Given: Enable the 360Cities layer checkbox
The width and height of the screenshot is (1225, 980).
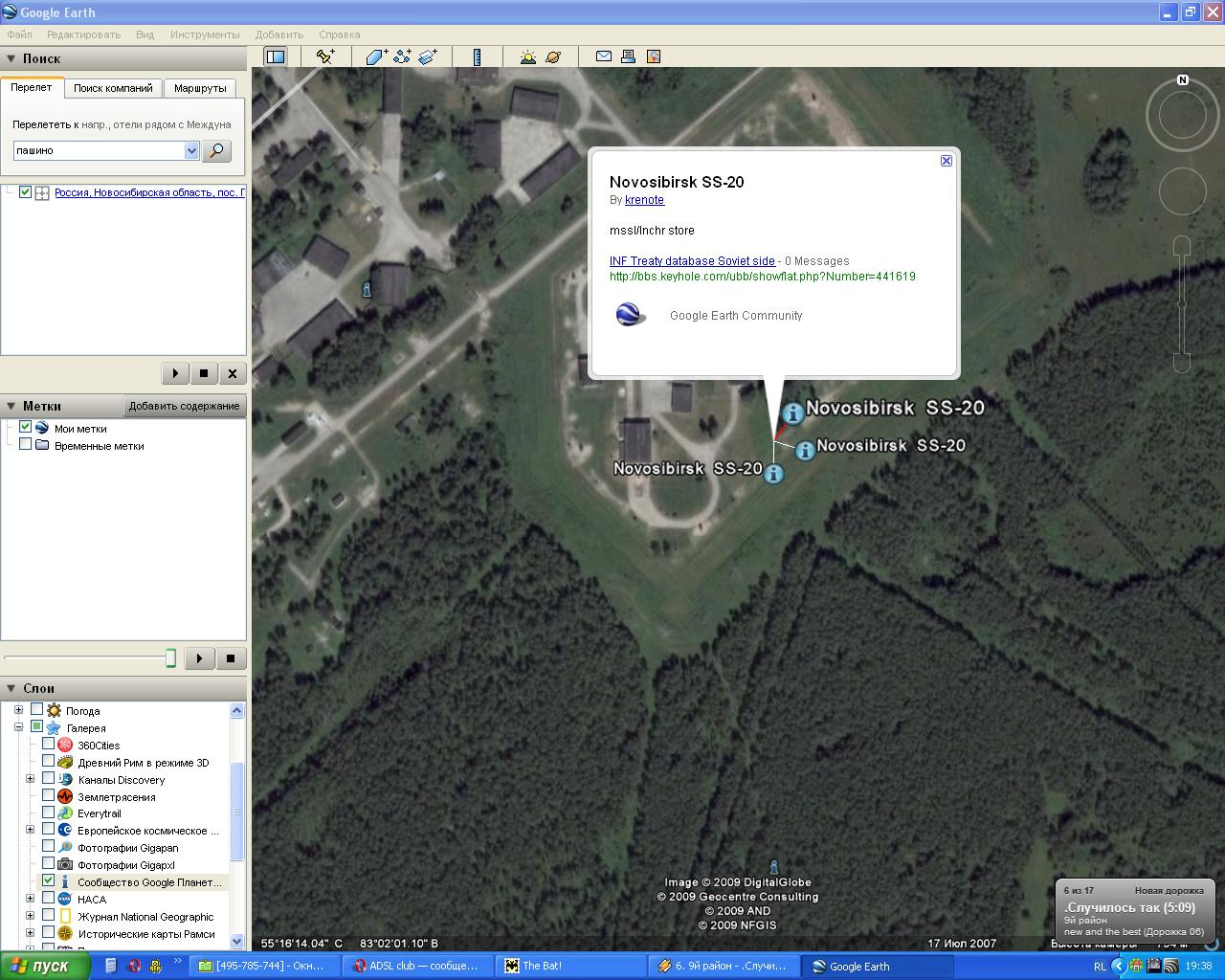Looking at the screenshot, I should pyautogui.click(x=48, y=745).
